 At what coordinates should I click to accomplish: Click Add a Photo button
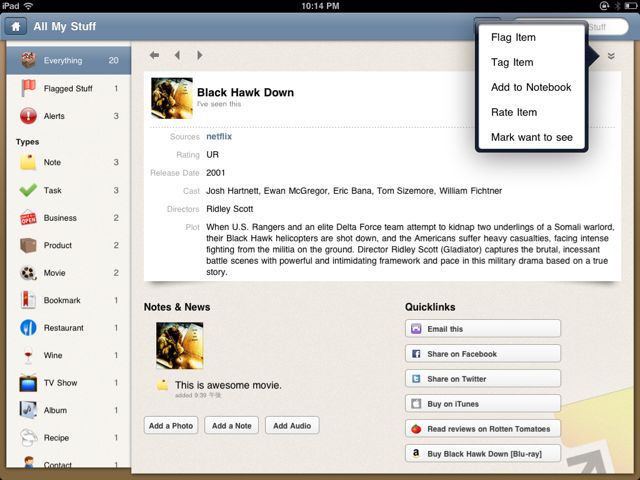click(x=171, y=426)
